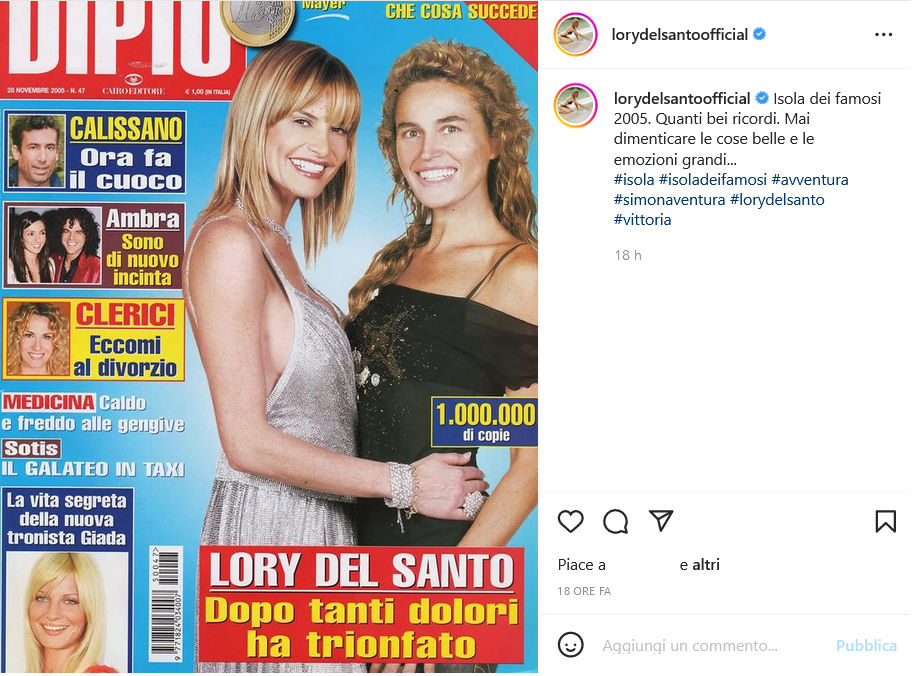The image size is (914, 676).
Task: Click the caption profile picture avatar
Action: (575, 105)
